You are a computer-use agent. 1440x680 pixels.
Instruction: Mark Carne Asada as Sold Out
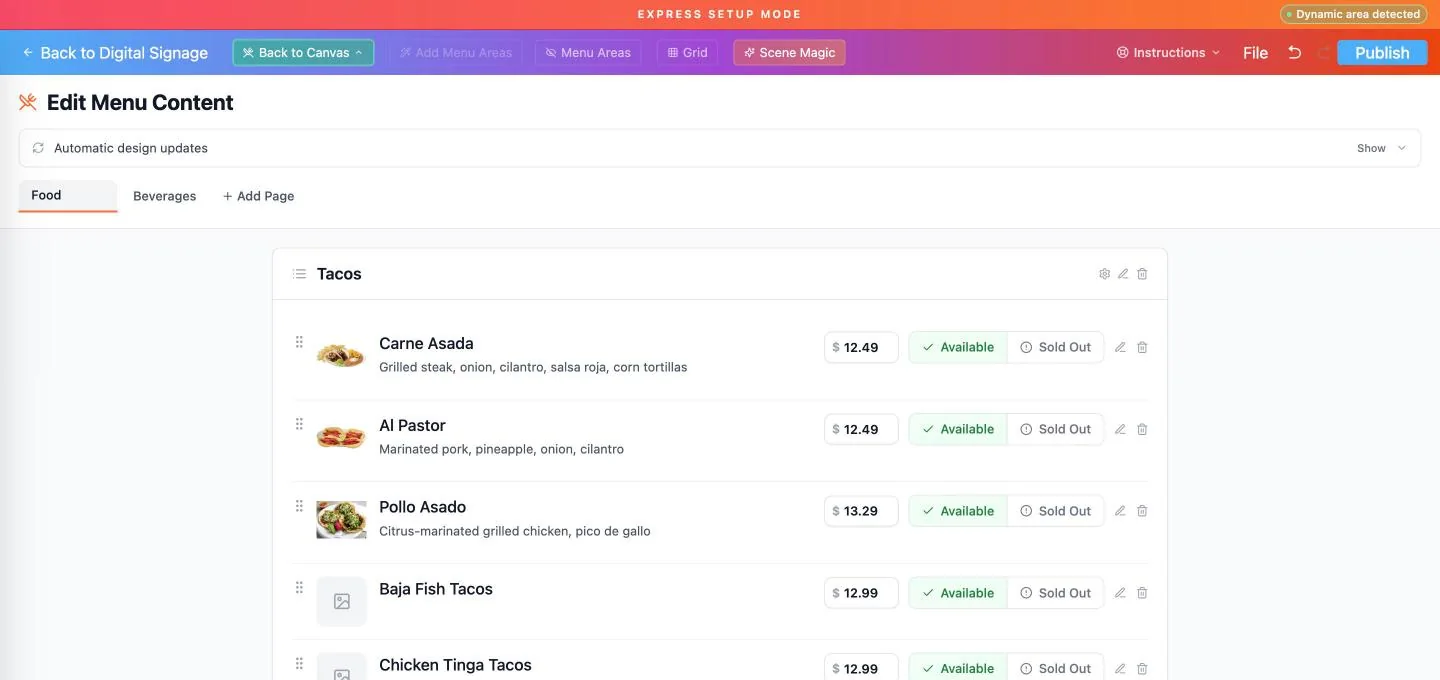[1055, 347]
